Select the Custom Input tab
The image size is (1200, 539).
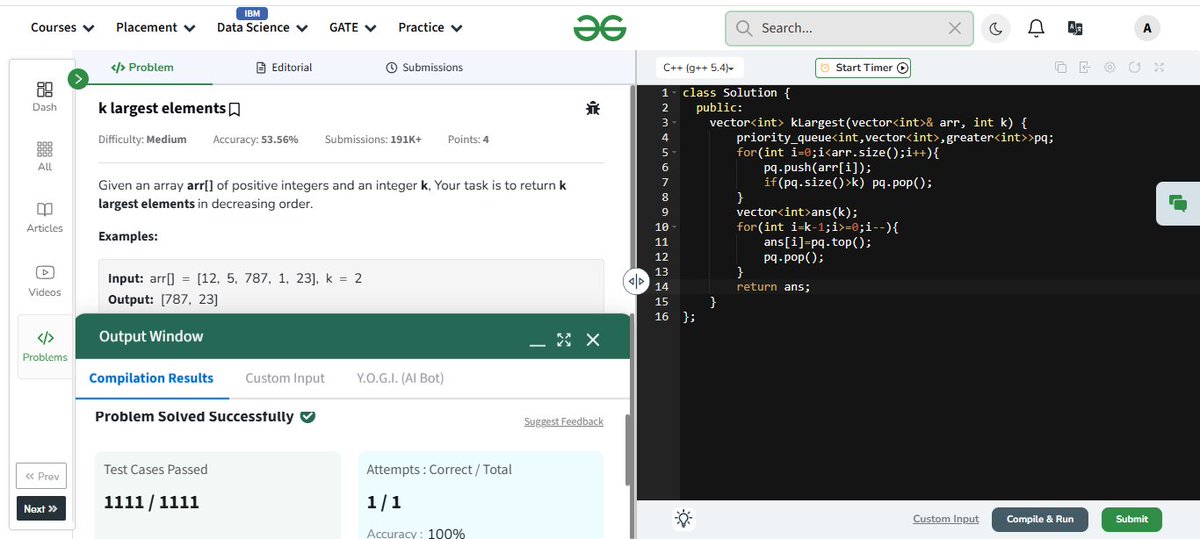pos(285,378)
